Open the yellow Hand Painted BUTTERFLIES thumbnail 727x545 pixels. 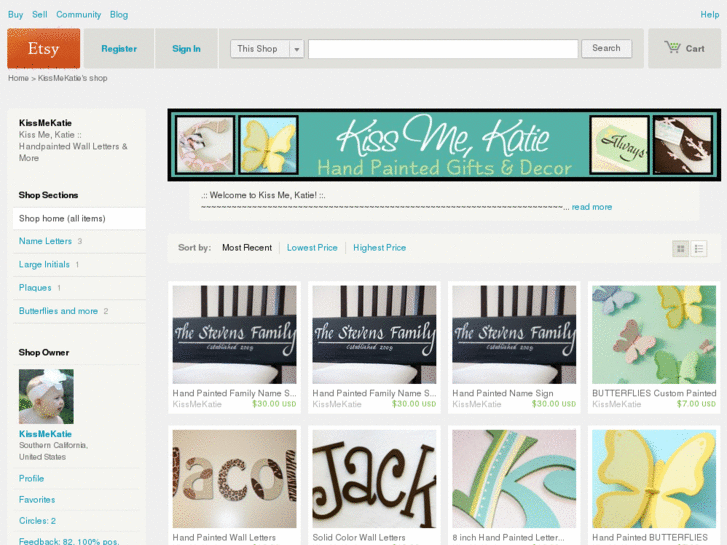tap(654, 479)
